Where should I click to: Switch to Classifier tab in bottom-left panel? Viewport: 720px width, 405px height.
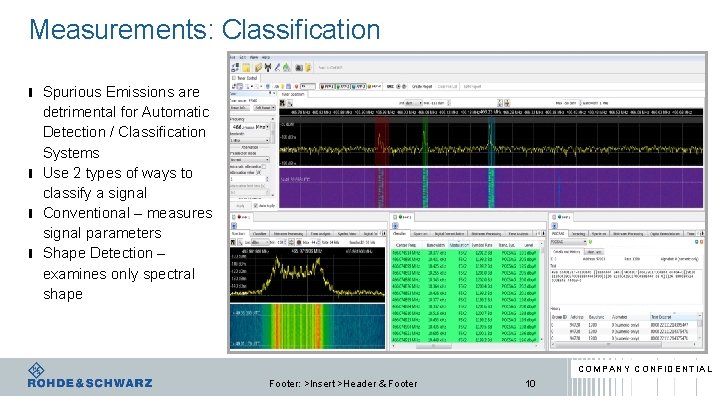(x=259, y=234)
